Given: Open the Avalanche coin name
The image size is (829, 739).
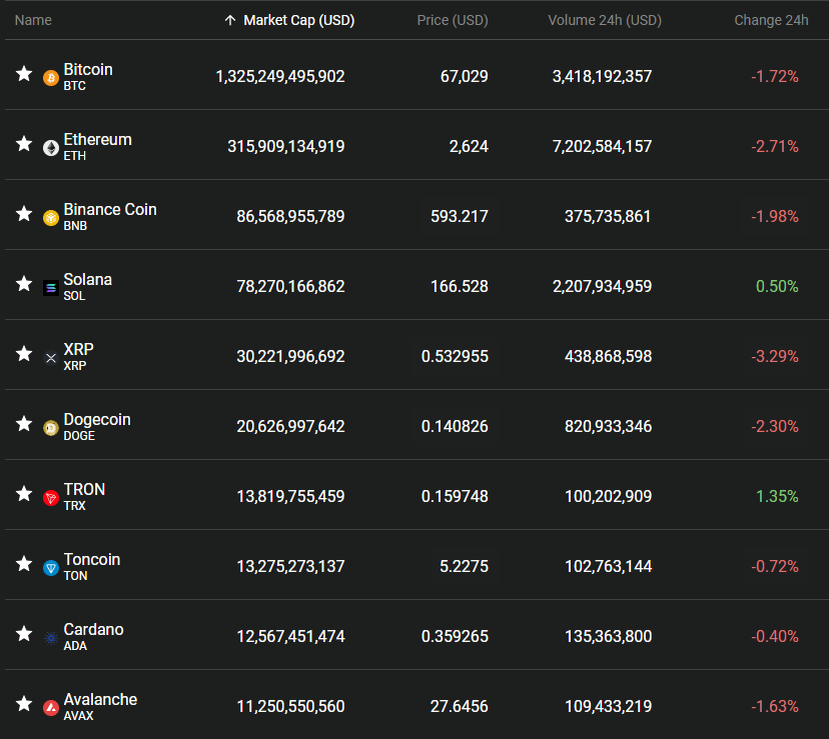Looking at the screenshot, I should (x=100, y=699).
